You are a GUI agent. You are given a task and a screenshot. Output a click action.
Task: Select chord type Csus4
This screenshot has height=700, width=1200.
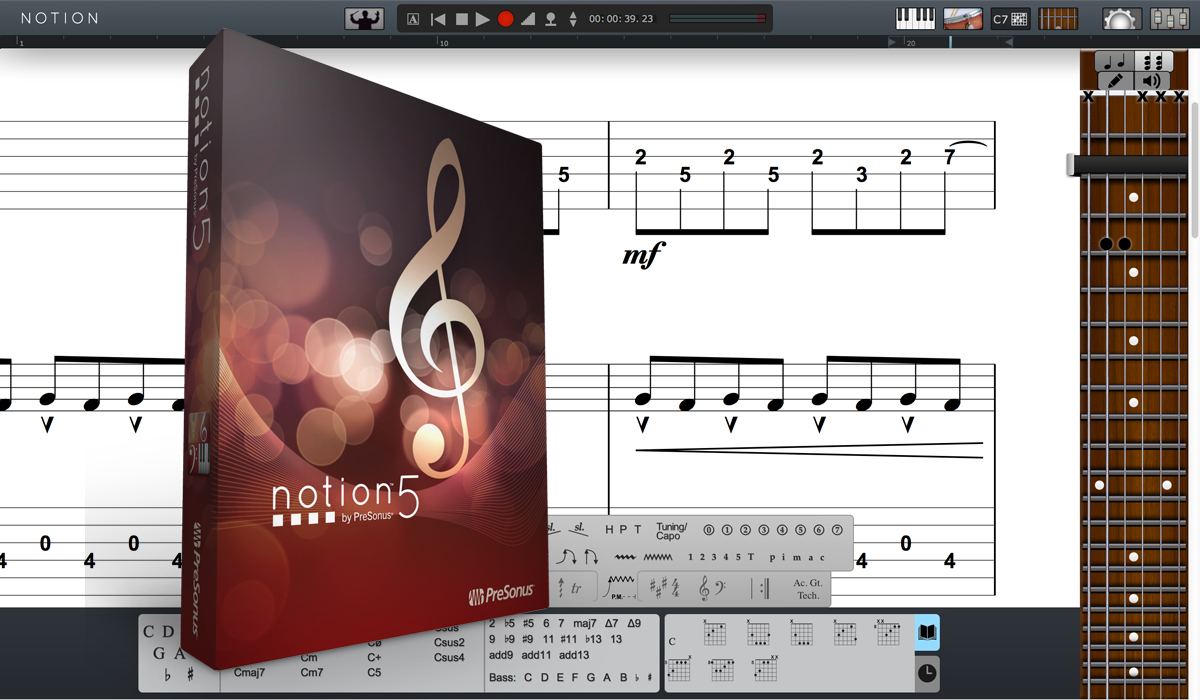pos(449,657)
